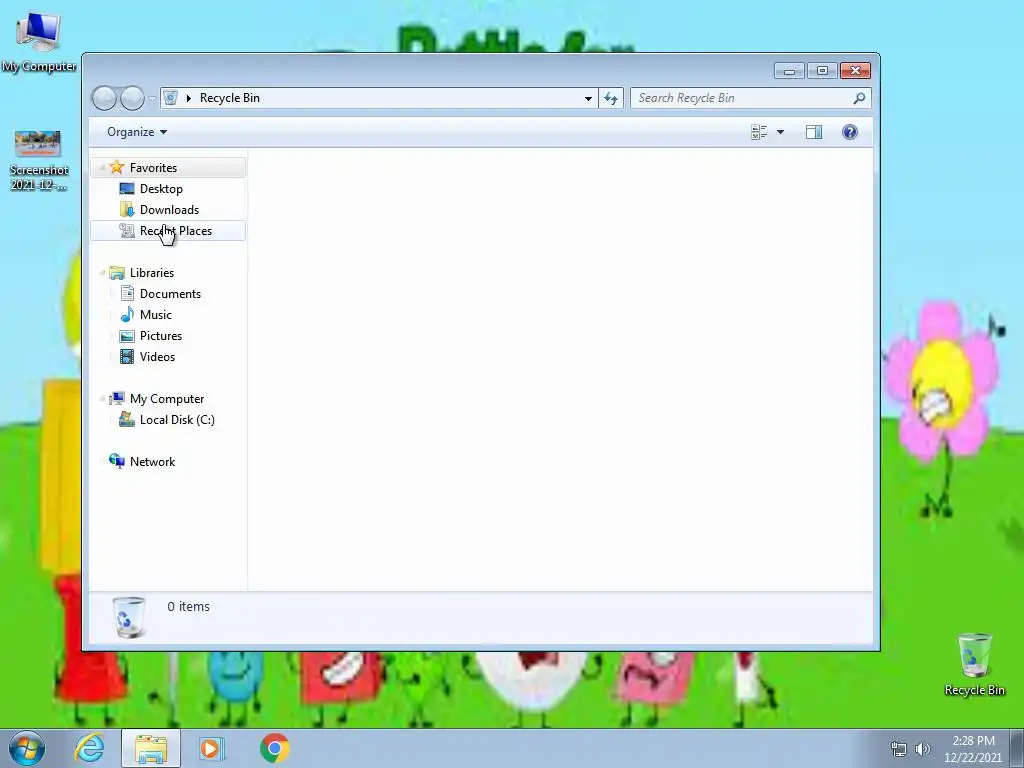Click the Refresh button in the address bar
The image size is (1024, 768).
(611, 98)
